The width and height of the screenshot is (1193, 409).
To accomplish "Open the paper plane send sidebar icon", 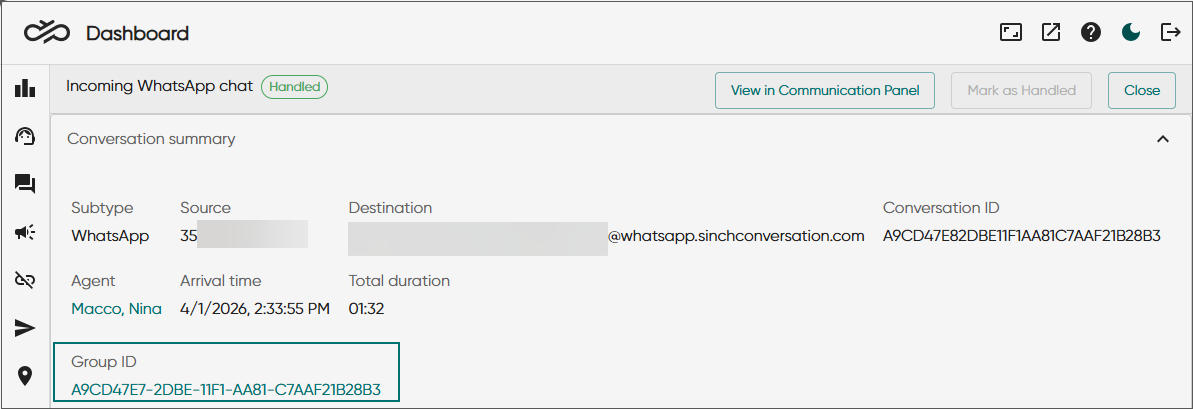I will [25, 328].
